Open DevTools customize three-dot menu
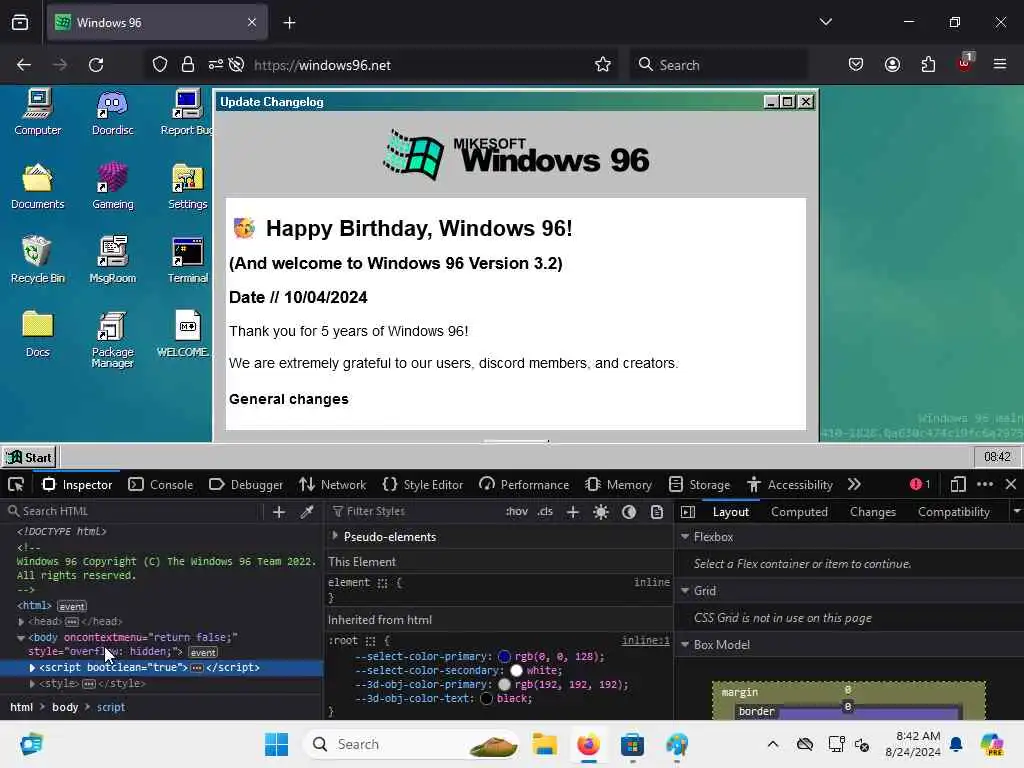 coord(985,485)
